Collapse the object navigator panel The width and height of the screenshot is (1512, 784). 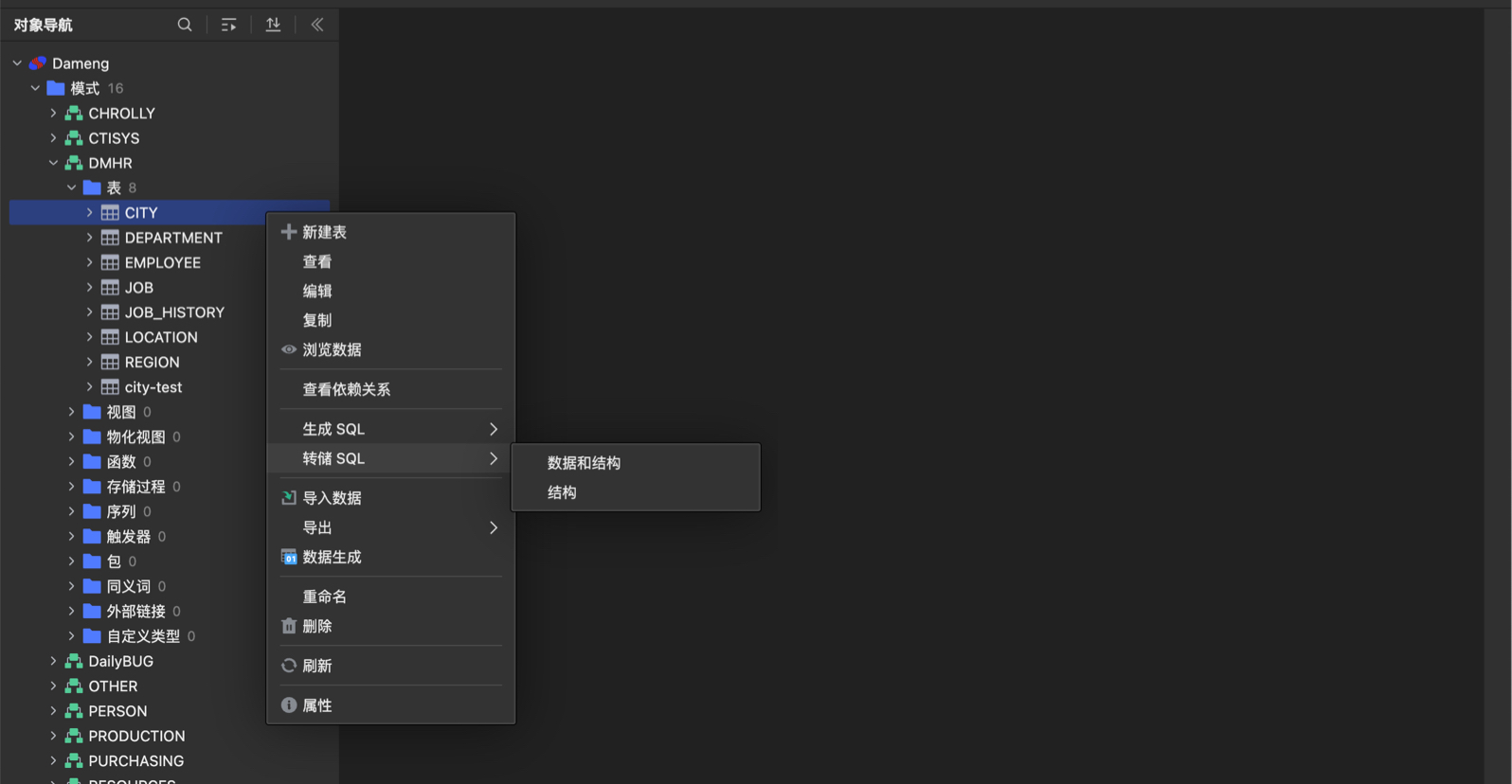[317, 25]
